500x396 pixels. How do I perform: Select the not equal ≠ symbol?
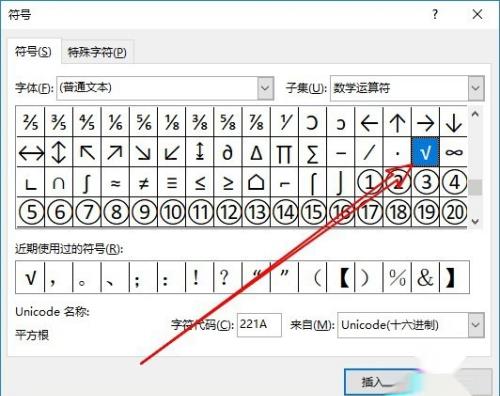[x=144, y=182]
